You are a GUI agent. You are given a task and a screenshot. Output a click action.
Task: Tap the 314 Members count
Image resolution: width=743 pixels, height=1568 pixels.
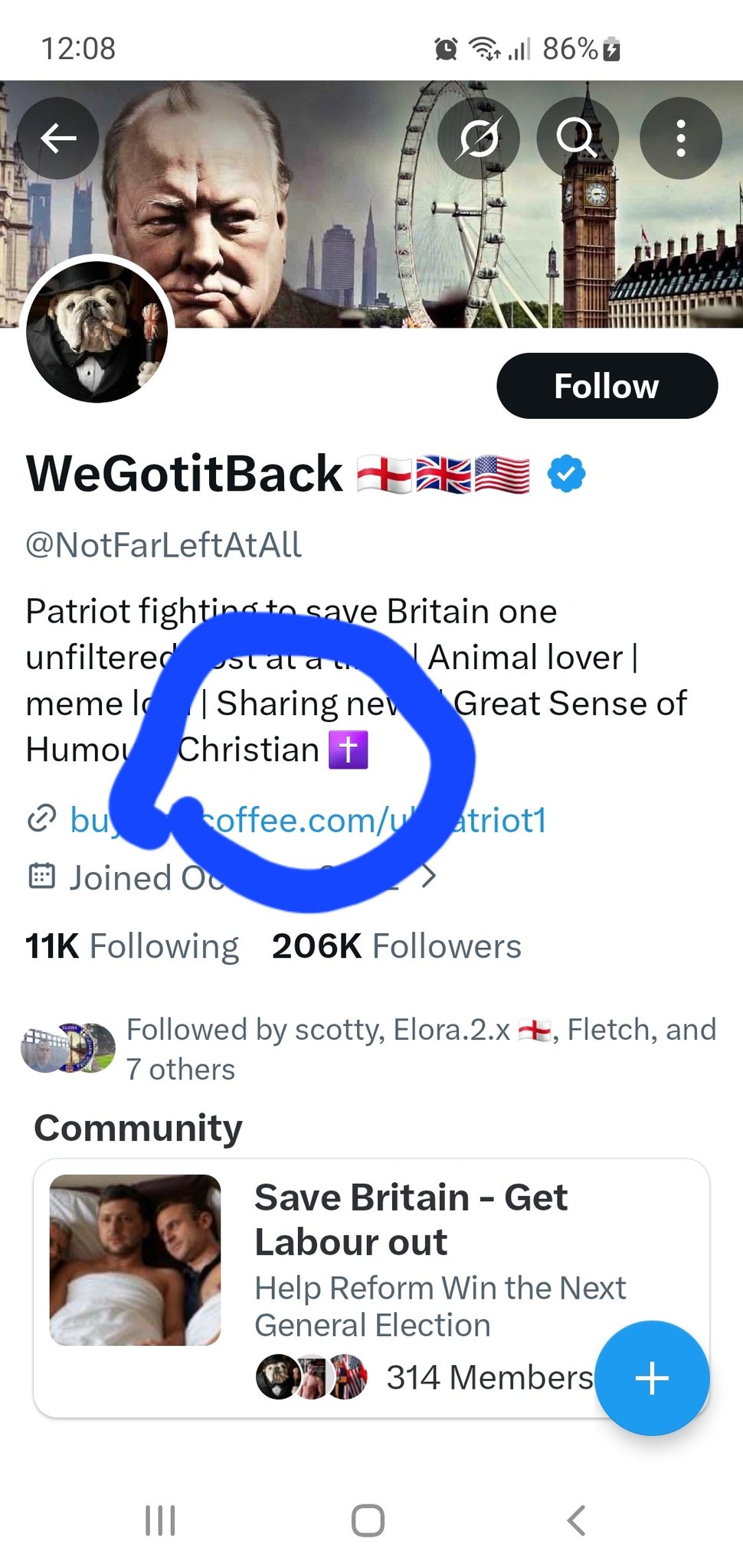click(489, 1377)
